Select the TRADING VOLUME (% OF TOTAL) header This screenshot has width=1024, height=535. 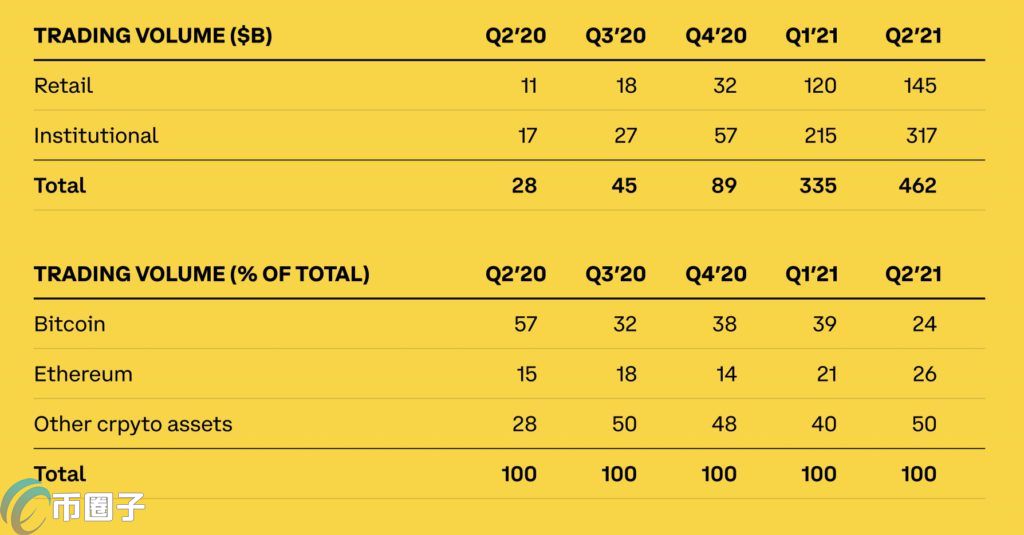click(202, 274)
